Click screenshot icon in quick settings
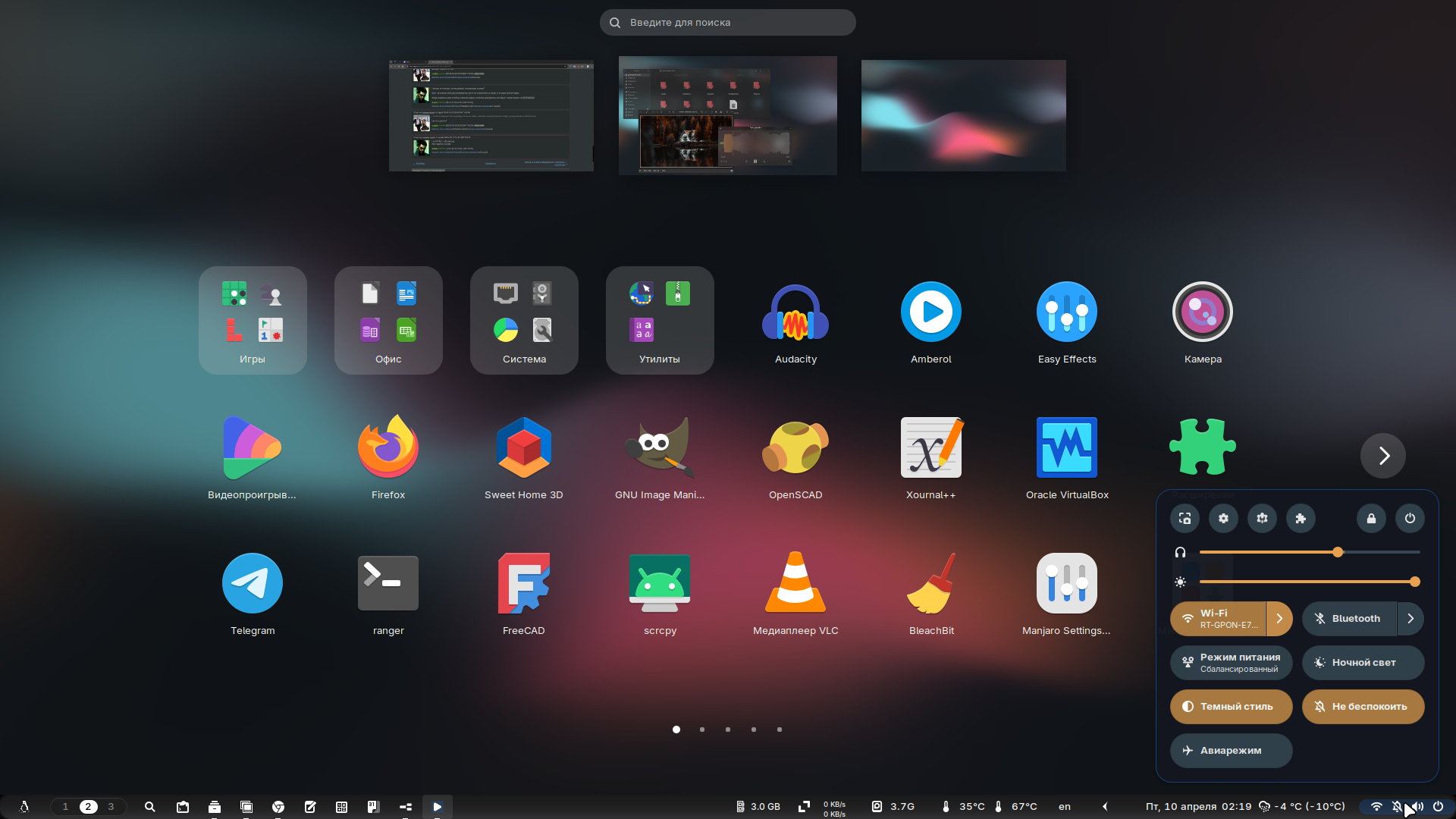1456x819 pixels. tap(1185, 519)
